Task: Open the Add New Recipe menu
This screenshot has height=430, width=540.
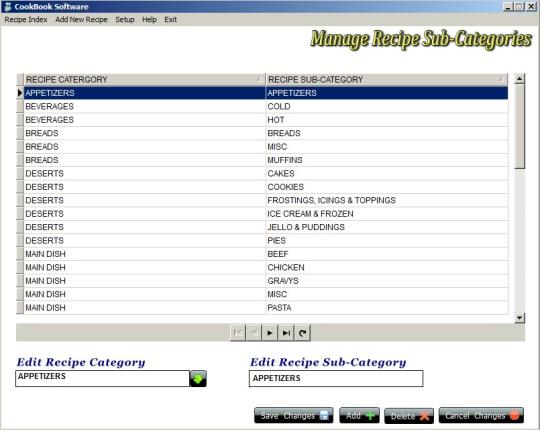Action: pyautogui.click(x=81, y=20)
